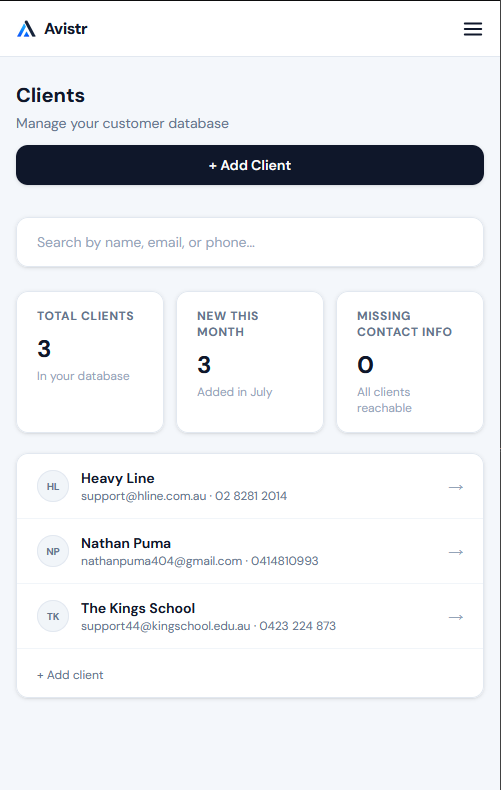The image size is (501, 790).
Task: Click the TK avatar for The Kings School
Action: click(x=53, y=616)
